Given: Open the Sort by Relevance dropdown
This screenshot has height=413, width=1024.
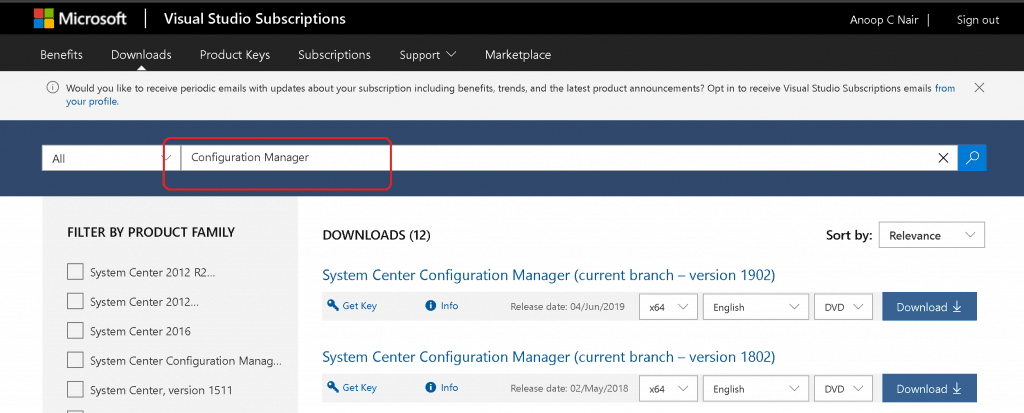Looking at the screenshot, I should tap(932, 235).
